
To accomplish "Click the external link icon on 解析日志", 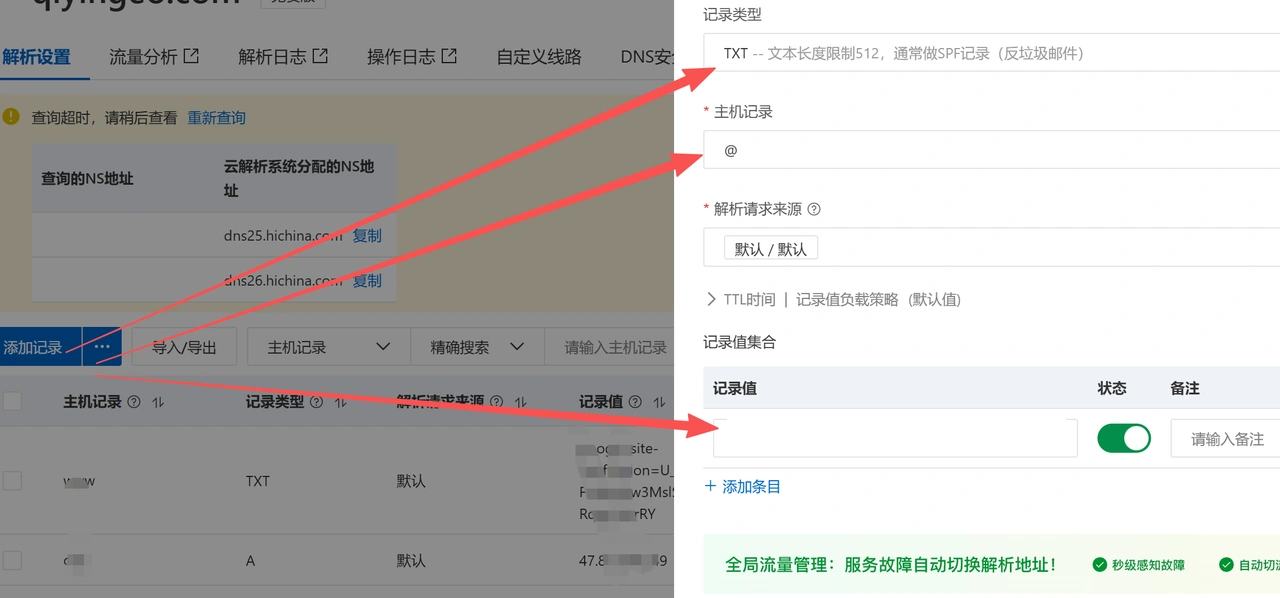I will [320, 56].
